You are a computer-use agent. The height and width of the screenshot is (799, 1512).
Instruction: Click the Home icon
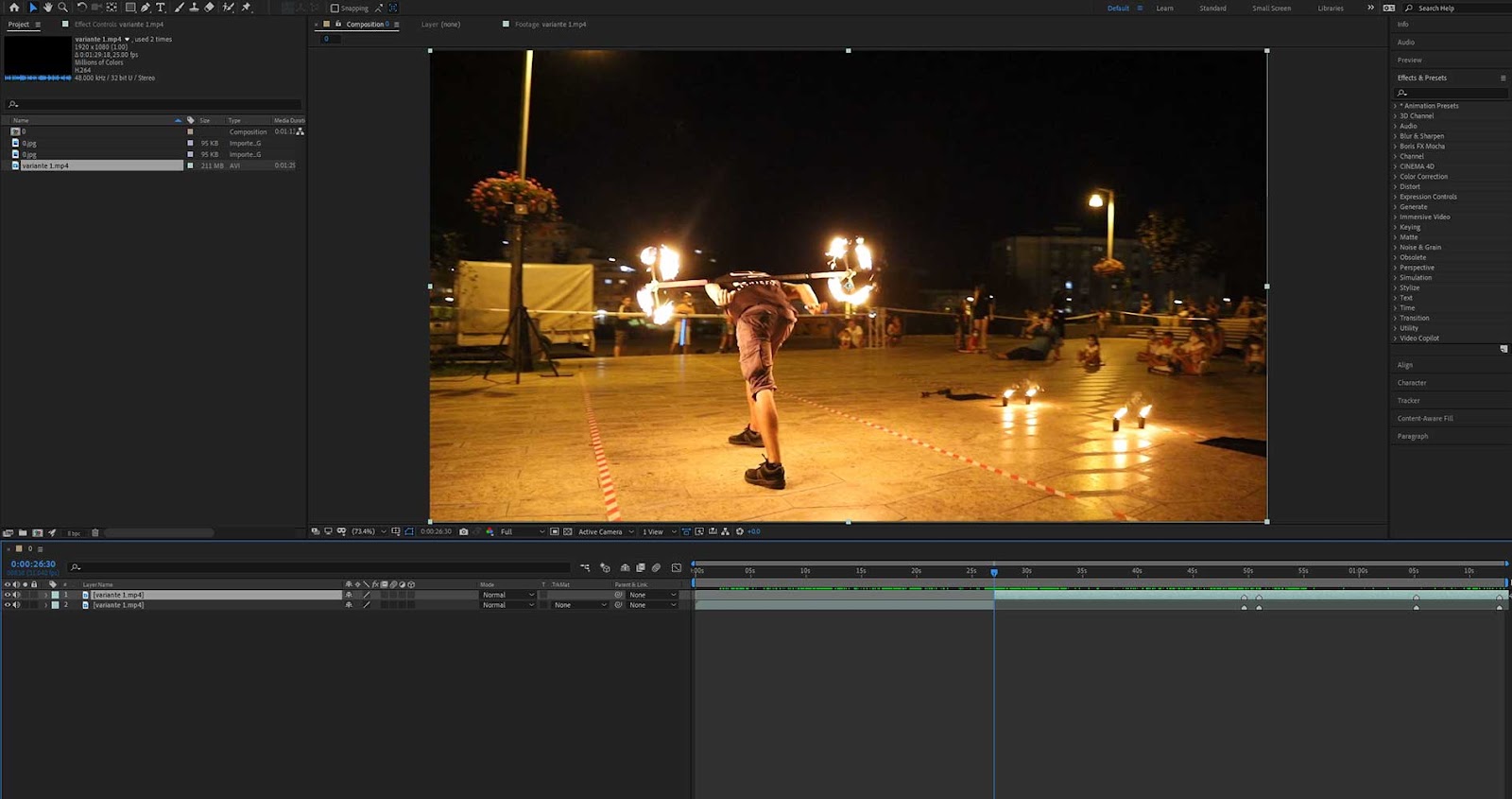[x=13, y=8]
